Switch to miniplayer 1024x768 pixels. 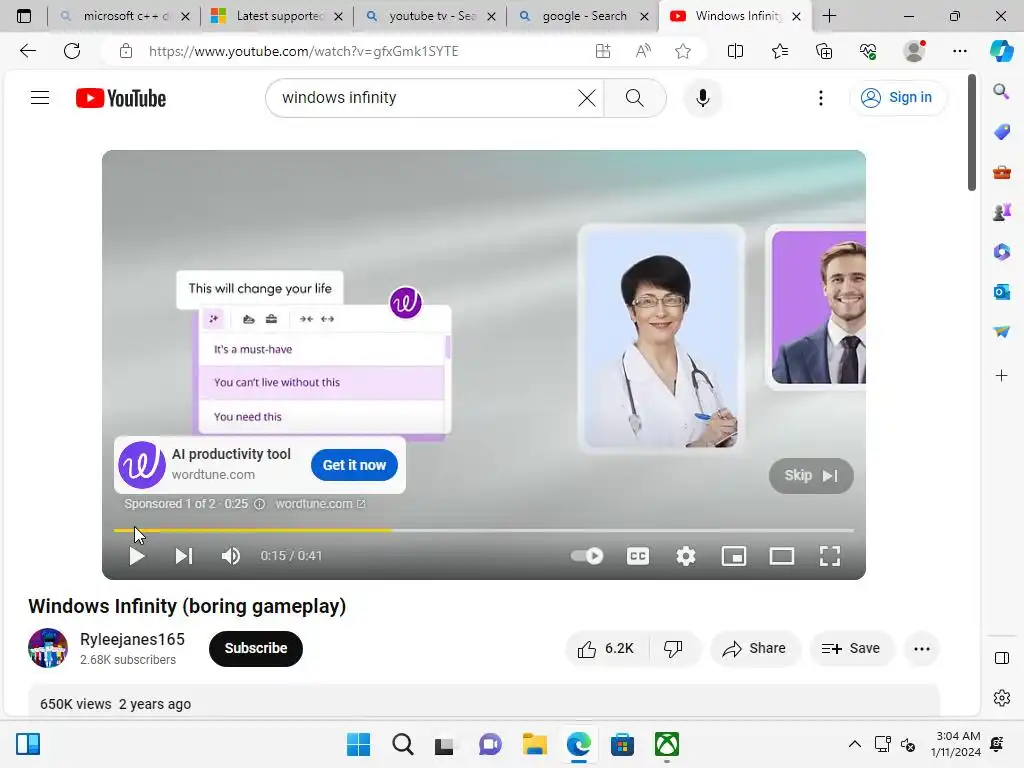[733, 556]
